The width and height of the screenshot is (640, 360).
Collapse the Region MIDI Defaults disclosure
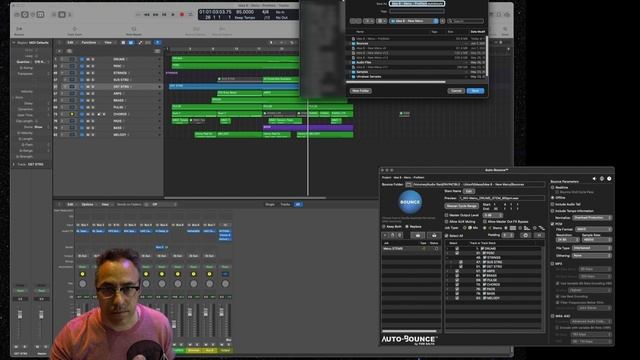(x=14, y=42)
